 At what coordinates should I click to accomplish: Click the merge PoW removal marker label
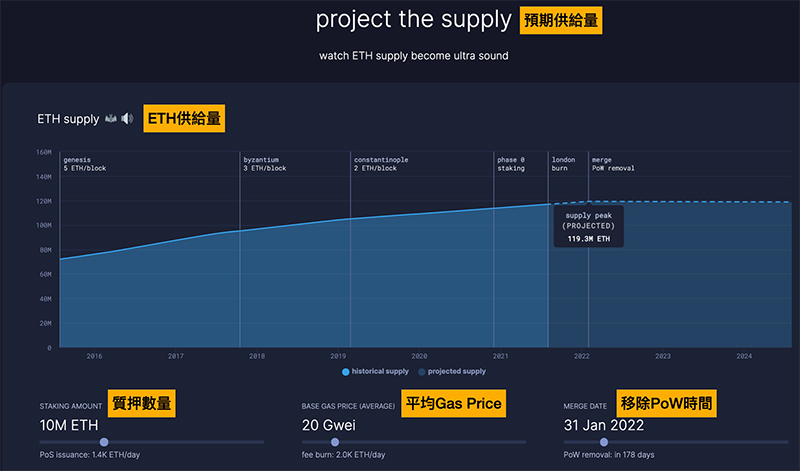click(x=613, y=164)
